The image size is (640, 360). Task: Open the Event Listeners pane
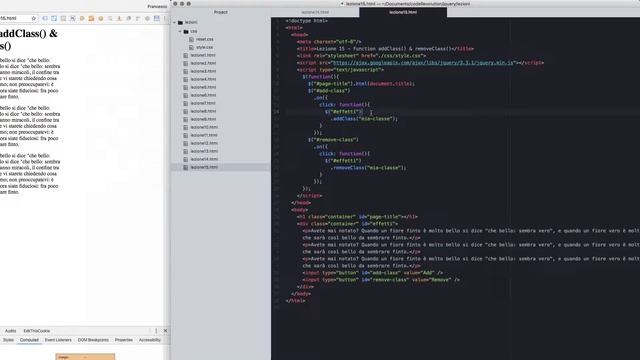(x=58, y=340)
